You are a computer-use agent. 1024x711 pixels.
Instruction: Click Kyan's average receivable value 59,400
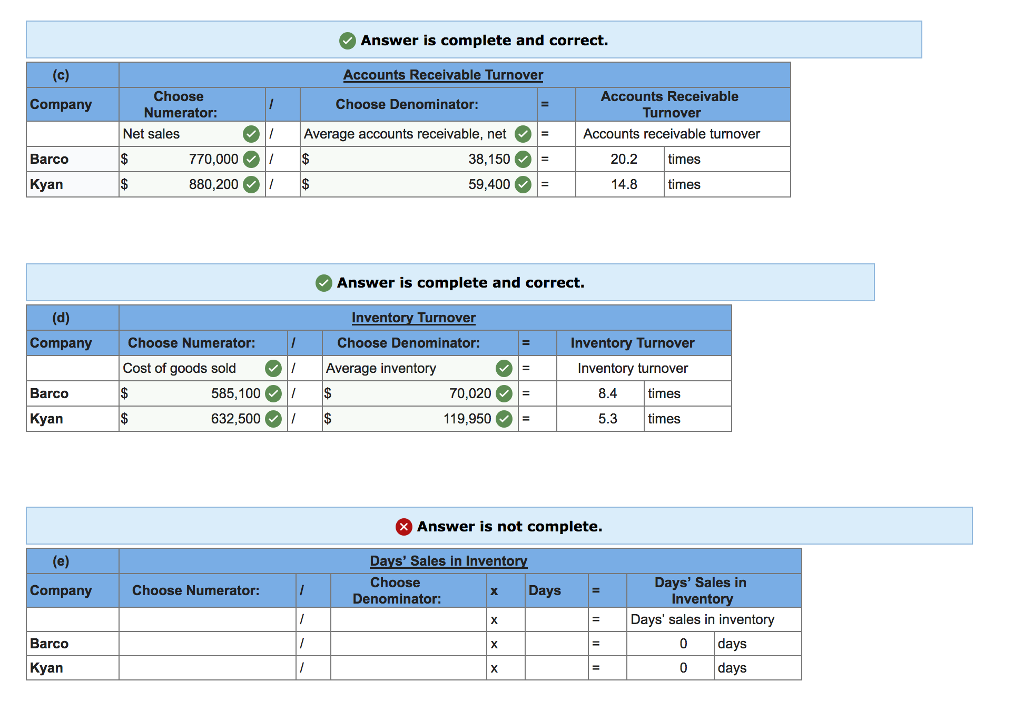[x=489, y=185]
